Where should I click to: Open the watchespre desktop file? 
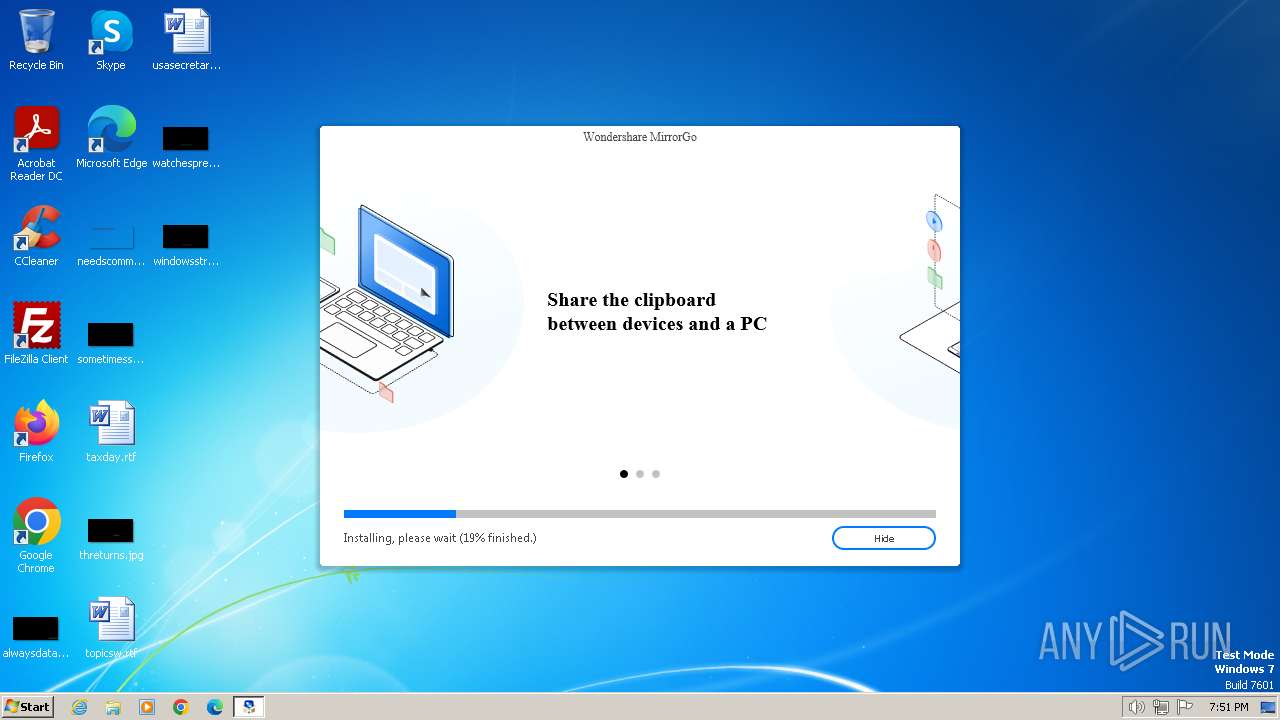coord(186,147)
